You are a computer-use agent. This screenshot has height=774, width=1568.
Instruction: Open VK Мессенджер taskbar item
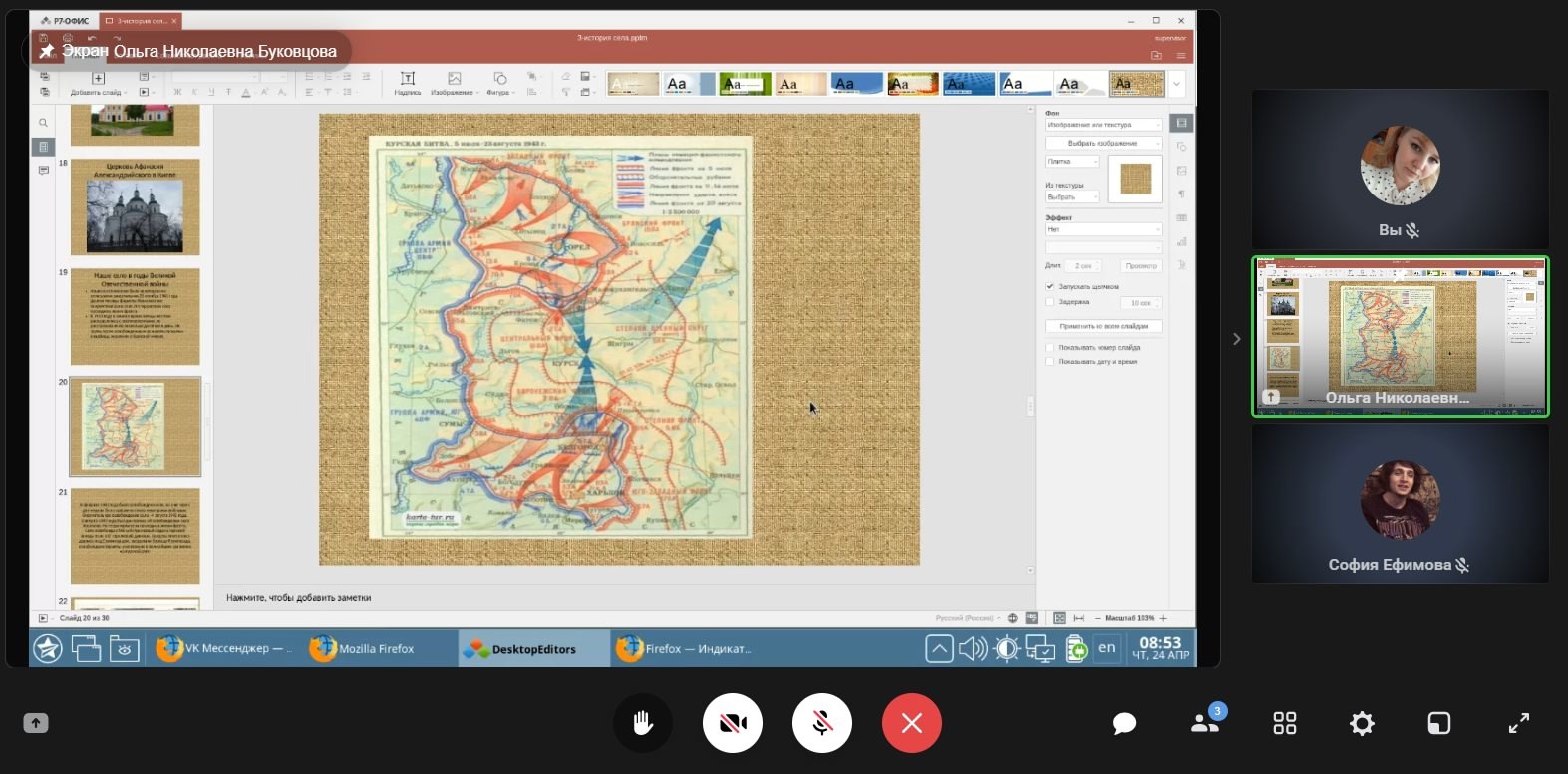[x=226, y=649]
